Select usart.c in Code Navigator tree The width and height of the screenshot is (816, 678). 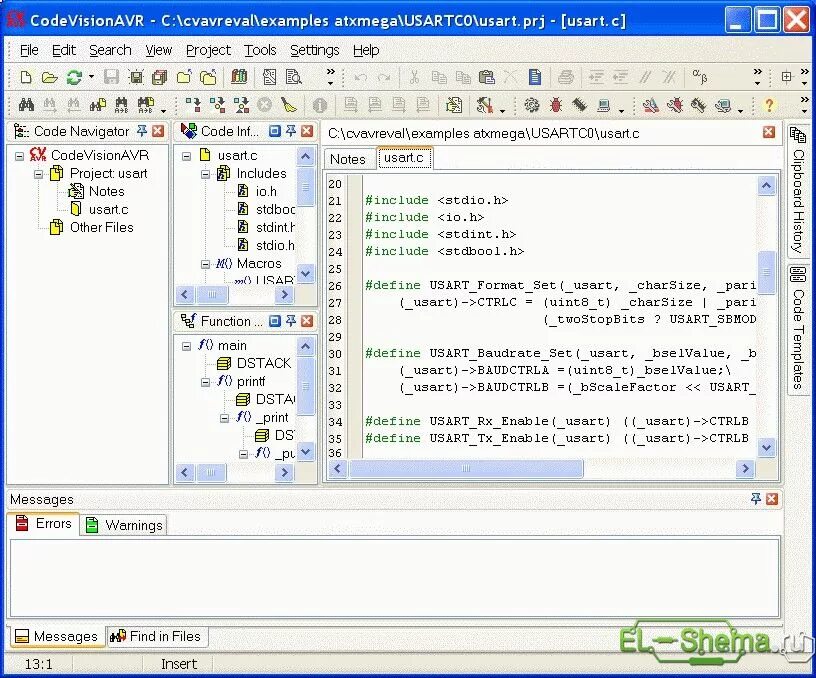point(108,209)
